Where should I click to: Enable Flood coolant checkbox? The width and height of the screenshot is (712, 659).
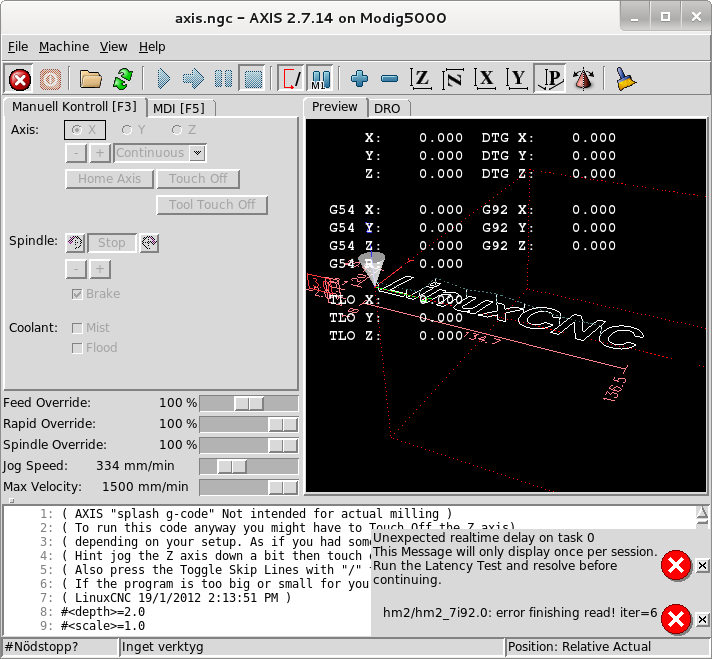pos(94,348)
